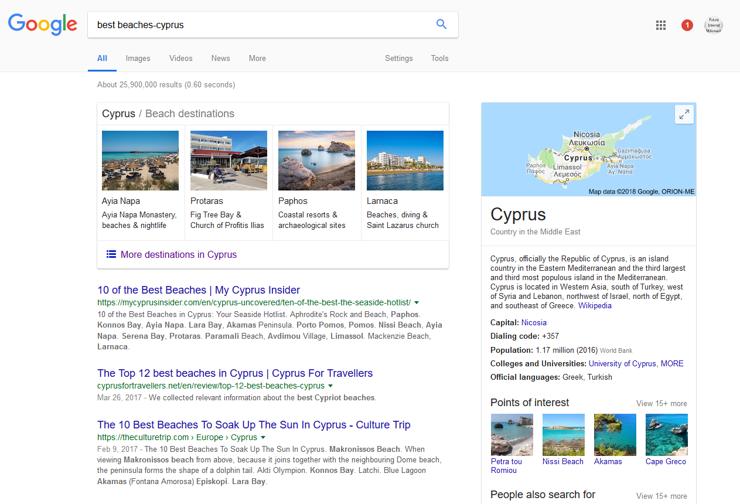Open the Wikipedia link in Cyprus panel
This screenshot has height=504, width=740.
point(595,305)
